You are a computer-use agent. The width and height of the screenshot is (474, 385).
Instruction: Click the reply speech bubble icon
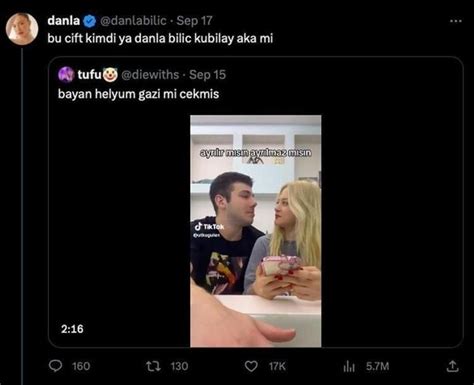point(55,366)
